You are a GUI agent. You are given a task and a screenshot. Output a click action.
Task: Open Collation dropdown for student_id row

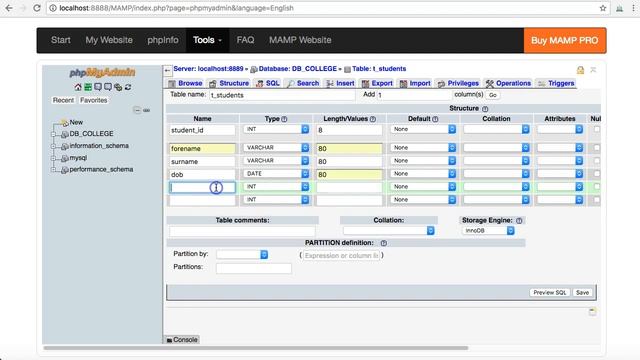496,129
